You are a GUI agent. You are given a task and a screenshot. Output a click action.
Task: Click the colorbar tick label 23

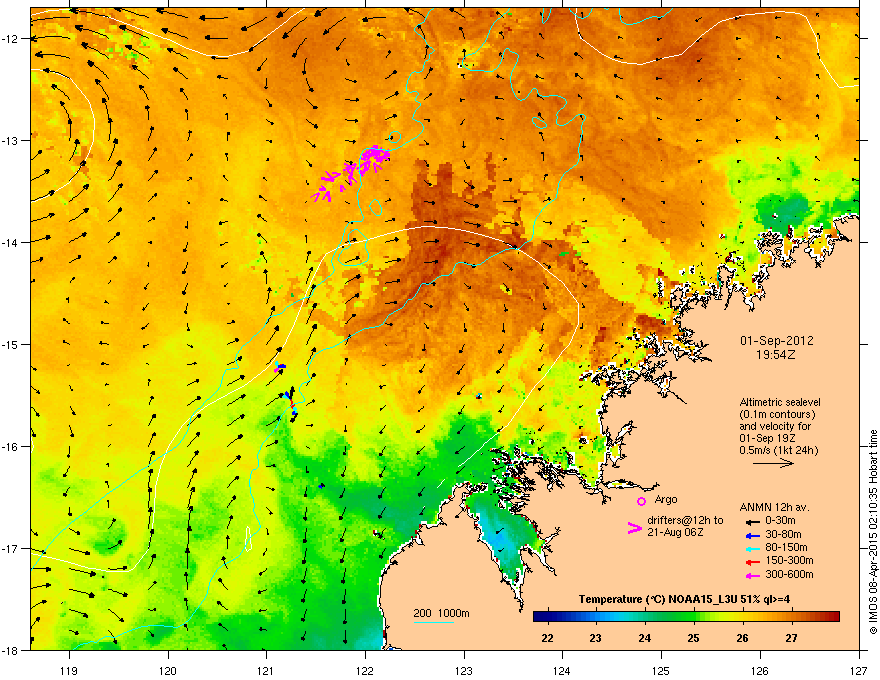click(x=595, y=638)
